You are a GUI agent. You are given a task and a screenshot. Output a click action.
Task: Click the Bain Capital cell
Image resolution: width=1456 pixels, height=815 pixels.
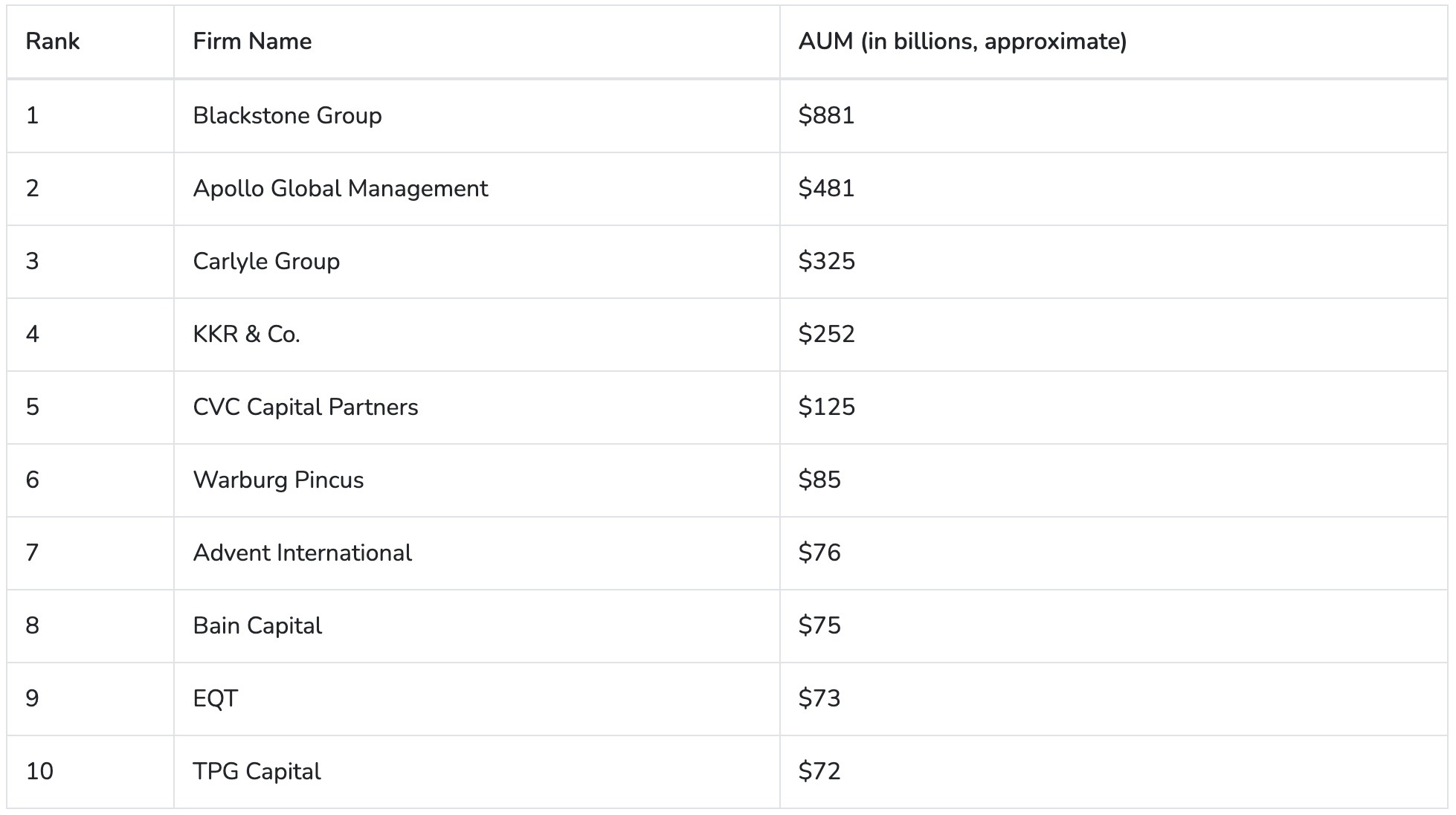coord(257,626)
